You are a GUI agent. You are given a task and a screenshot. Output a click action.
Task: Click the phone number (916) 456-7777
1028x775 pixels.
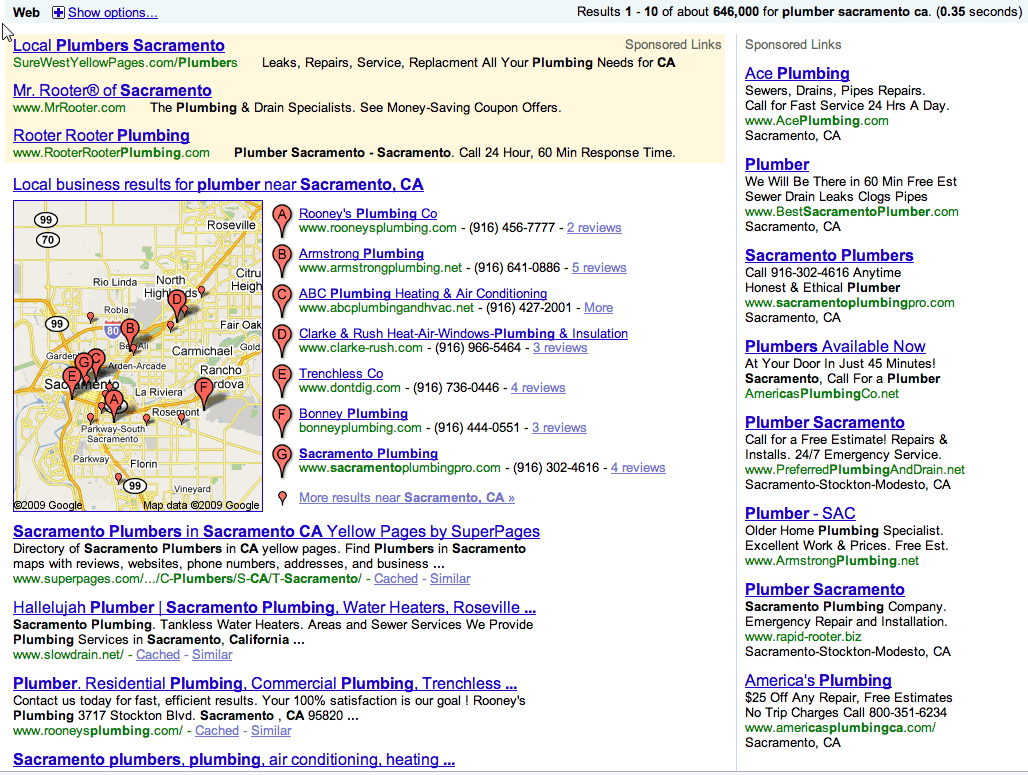(512, 228)
